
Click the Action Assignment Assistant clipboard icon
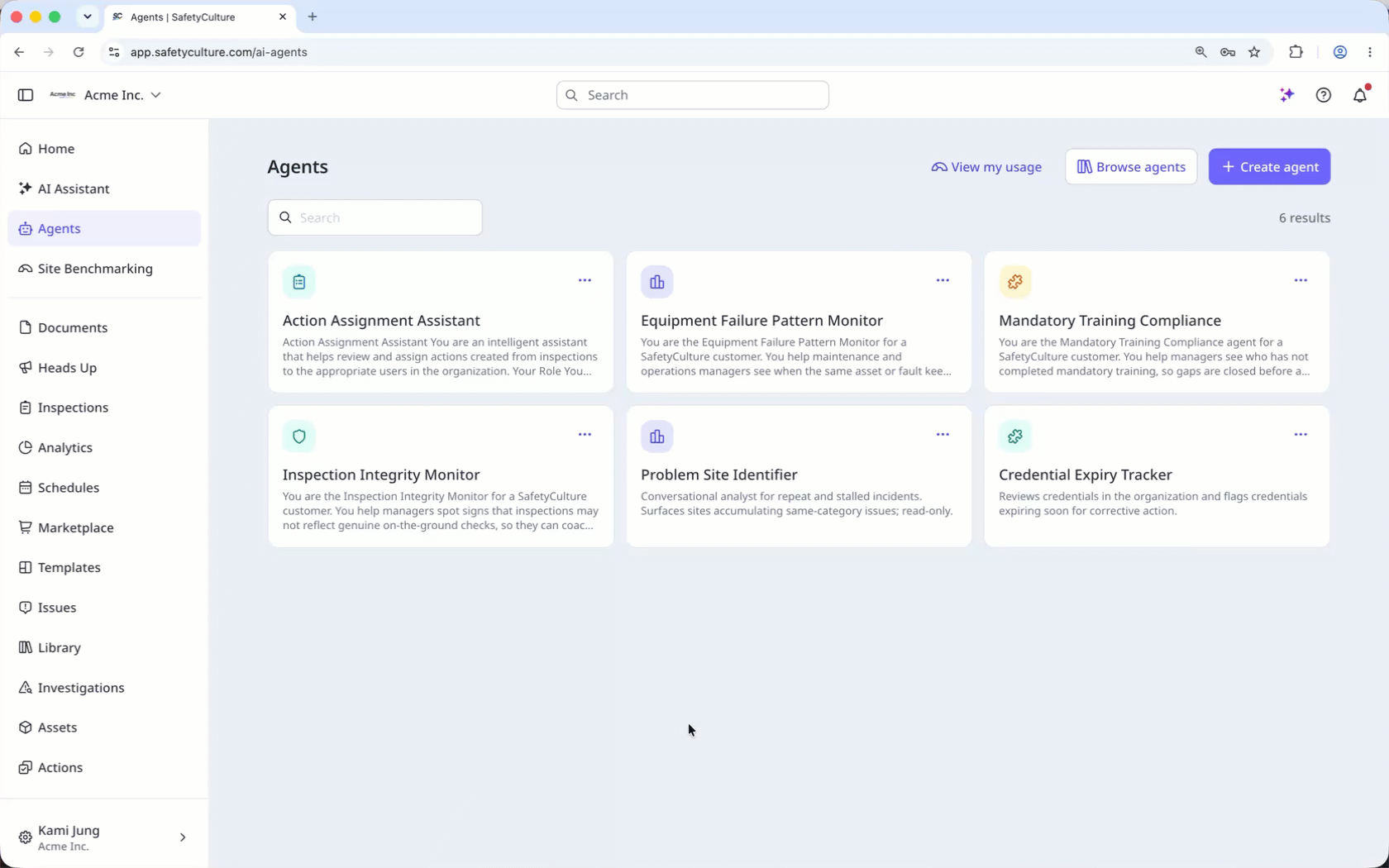coord(299,282)
